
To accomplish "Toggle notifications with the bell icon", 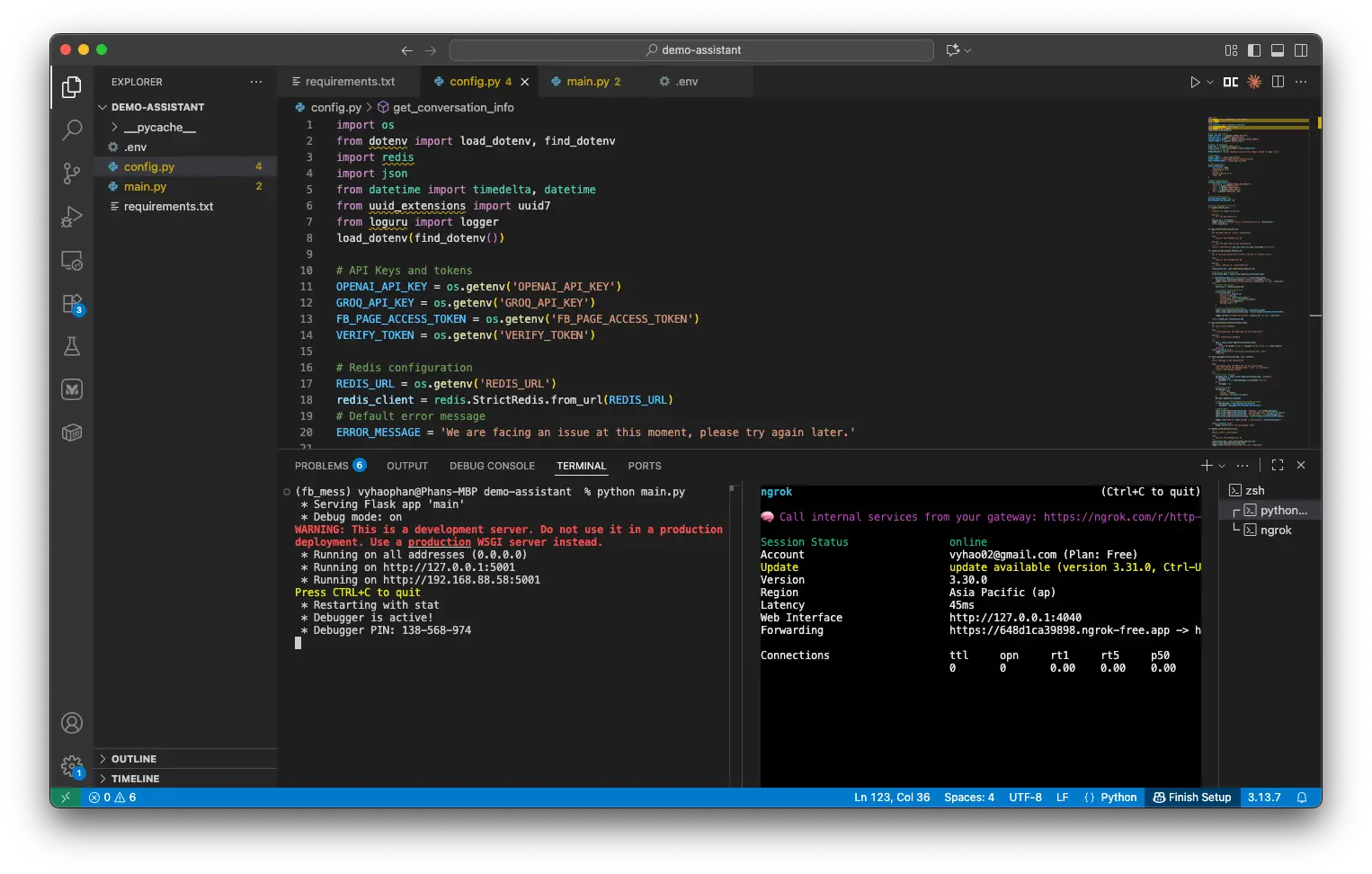I will 1301,798.
